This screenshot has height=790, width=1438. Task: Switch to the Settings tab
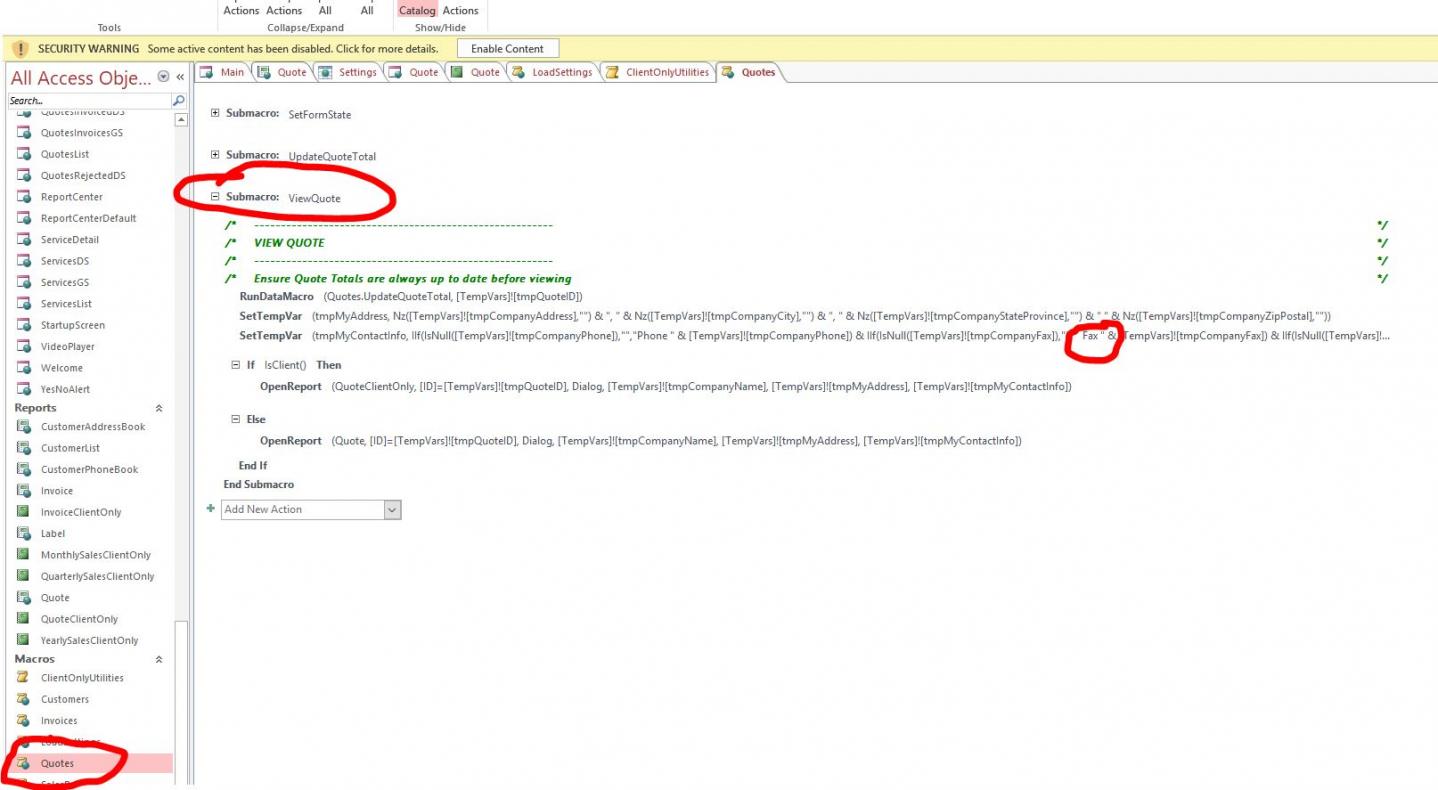click(349, 72)
